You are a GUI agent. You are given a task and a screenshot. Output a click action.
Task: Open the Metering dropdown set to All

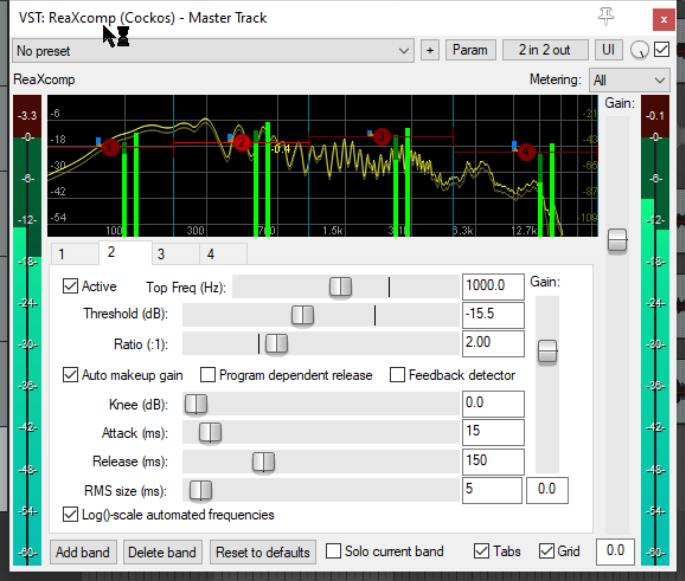[x=629, y=80]
